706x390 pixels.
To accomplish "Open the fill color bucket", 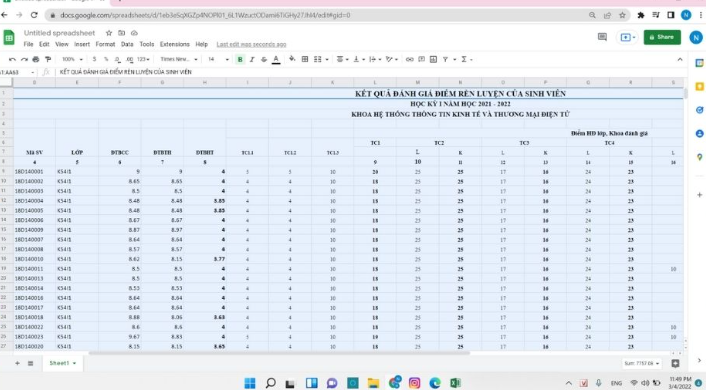I will pos(292,59).
